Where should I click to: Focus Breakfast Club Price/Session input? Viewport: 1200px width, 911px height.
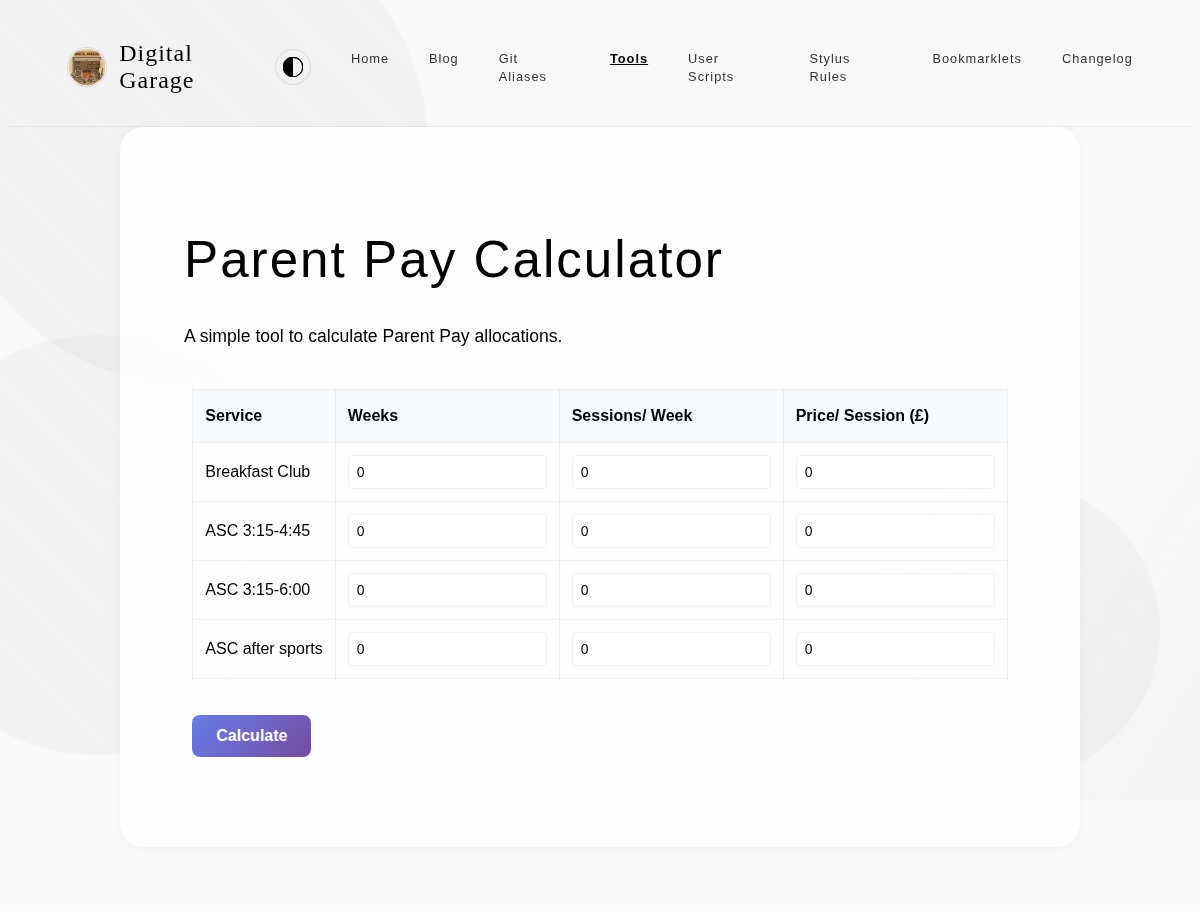[895, 472]
